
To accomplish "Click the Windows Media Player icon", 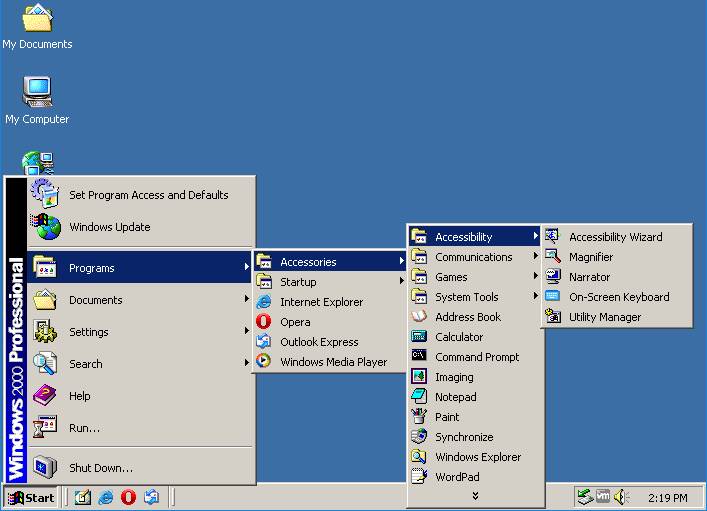I will [x=264, y=361].
